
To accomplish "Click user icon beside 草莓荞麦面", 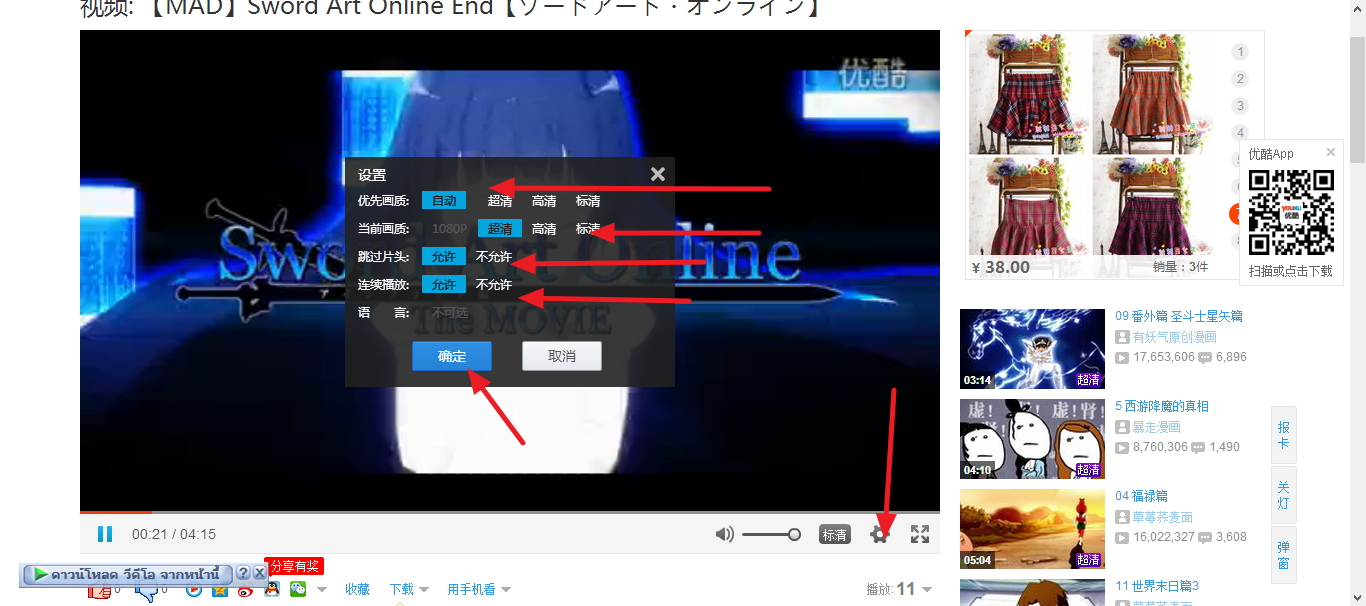I will (x=1122, y=517).
